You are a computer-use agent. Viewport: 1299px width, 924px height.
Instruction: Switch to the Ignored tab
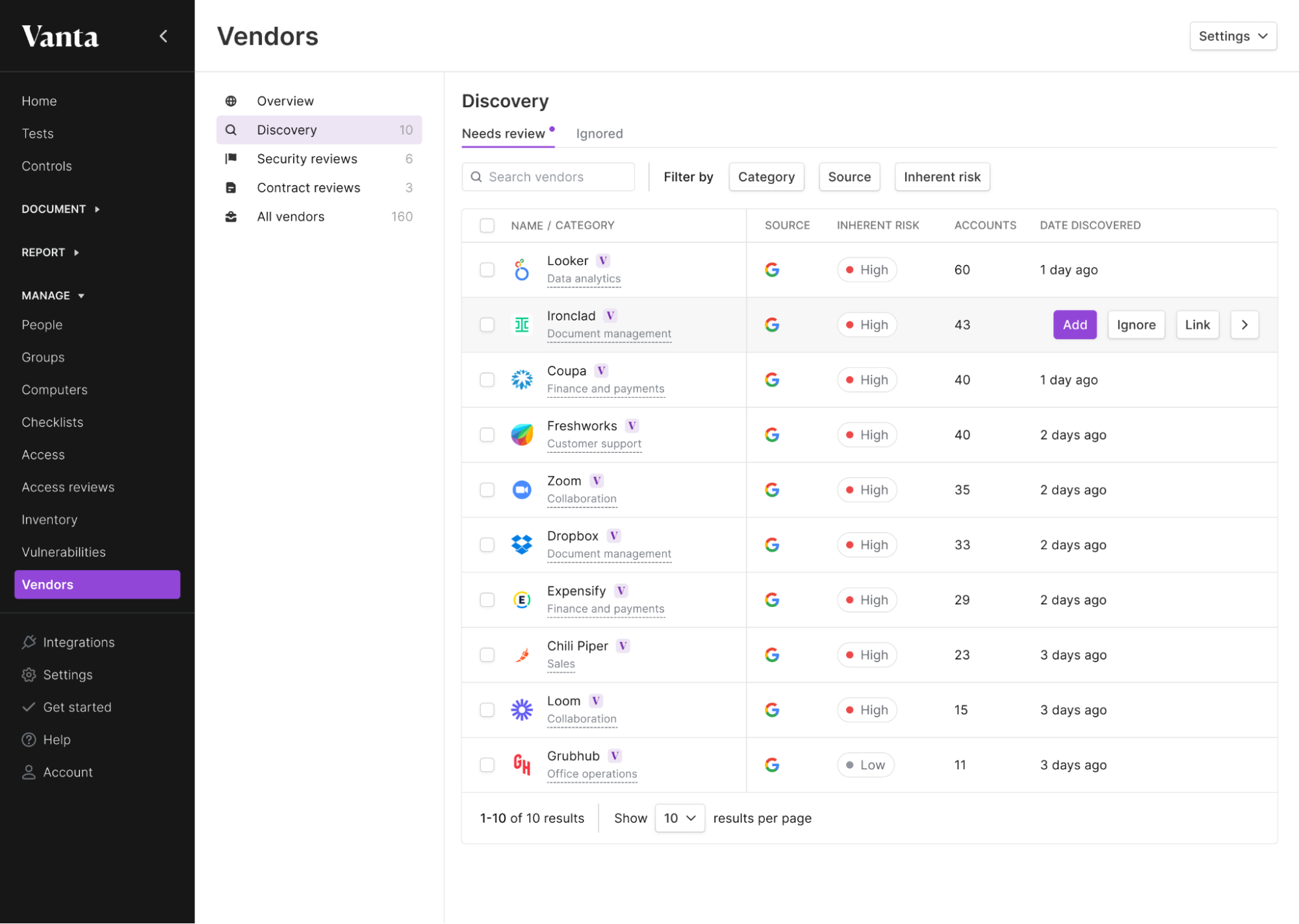point(599,133)
